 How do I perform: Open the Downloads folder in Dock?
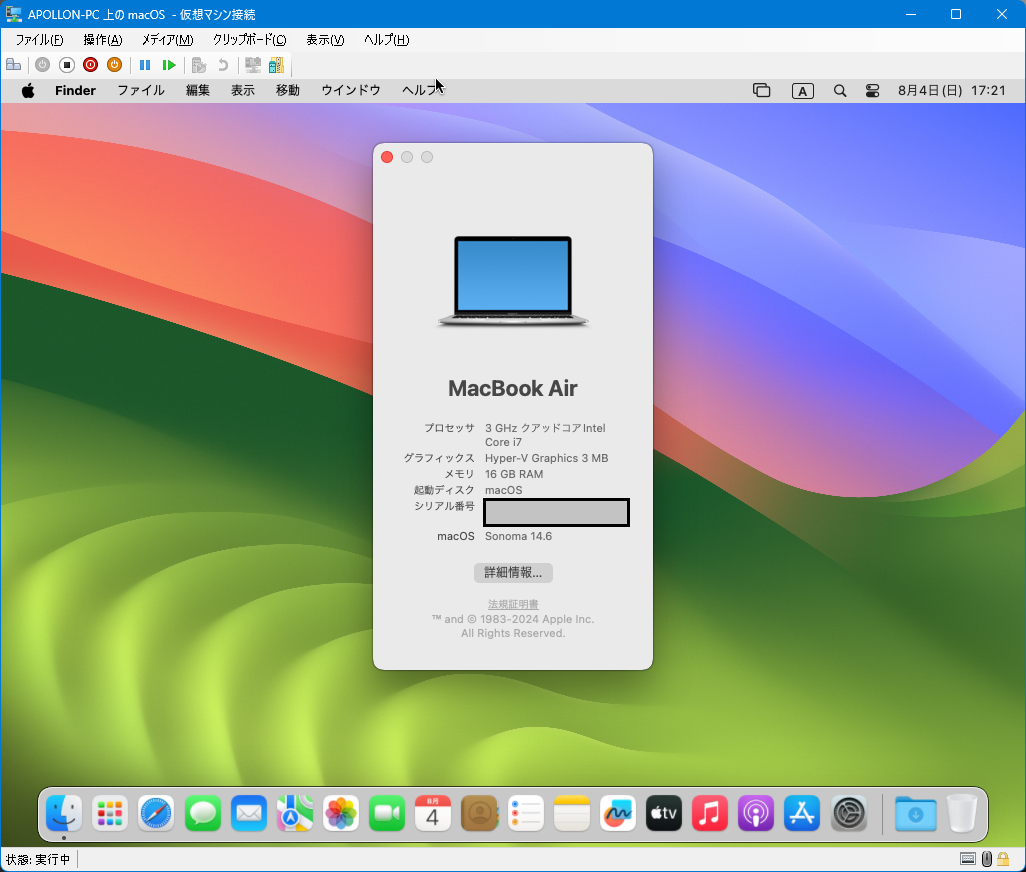tap(915, 814)
